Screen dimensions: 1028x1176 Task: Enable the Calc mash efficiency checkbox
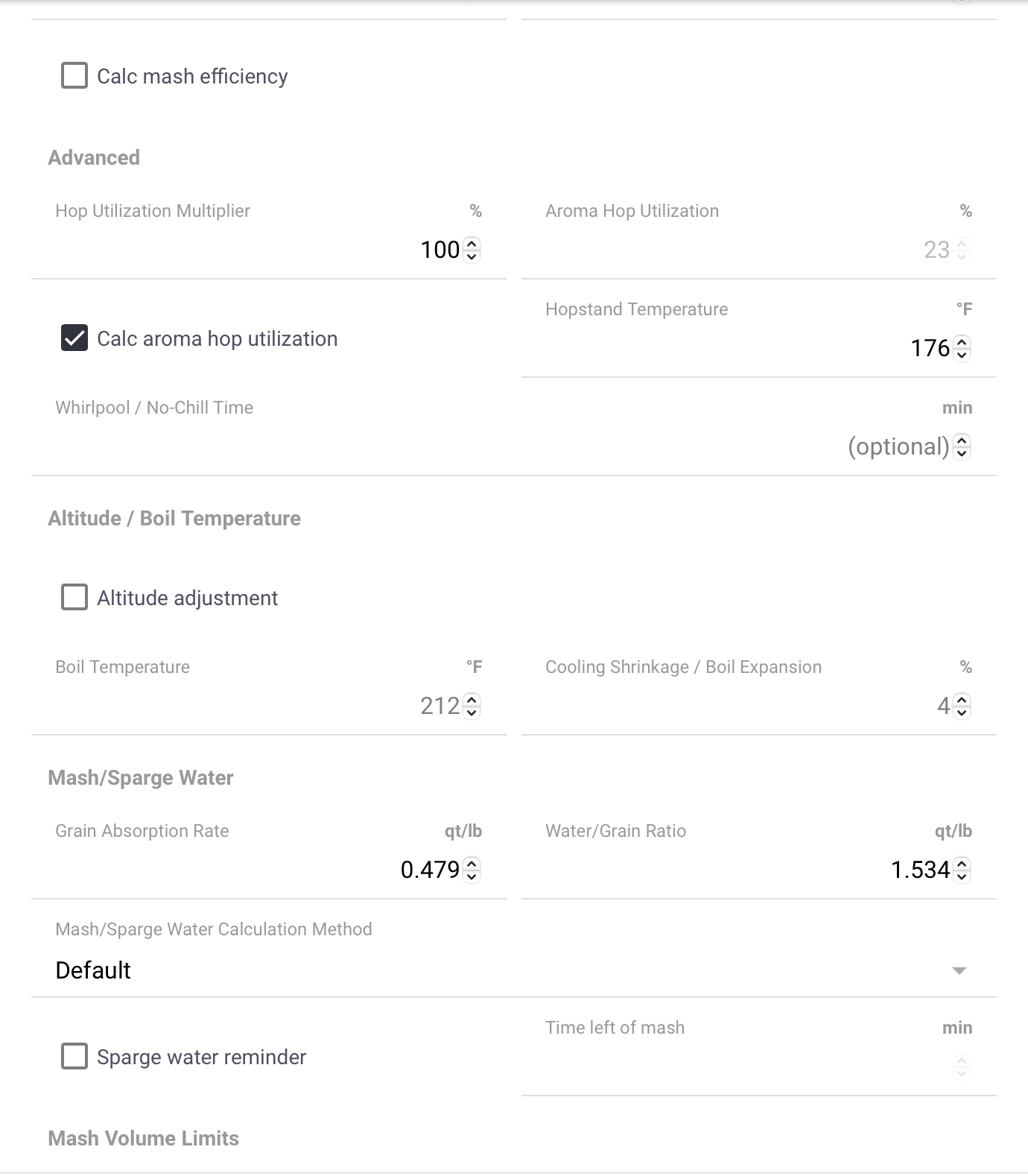(74, 76)
